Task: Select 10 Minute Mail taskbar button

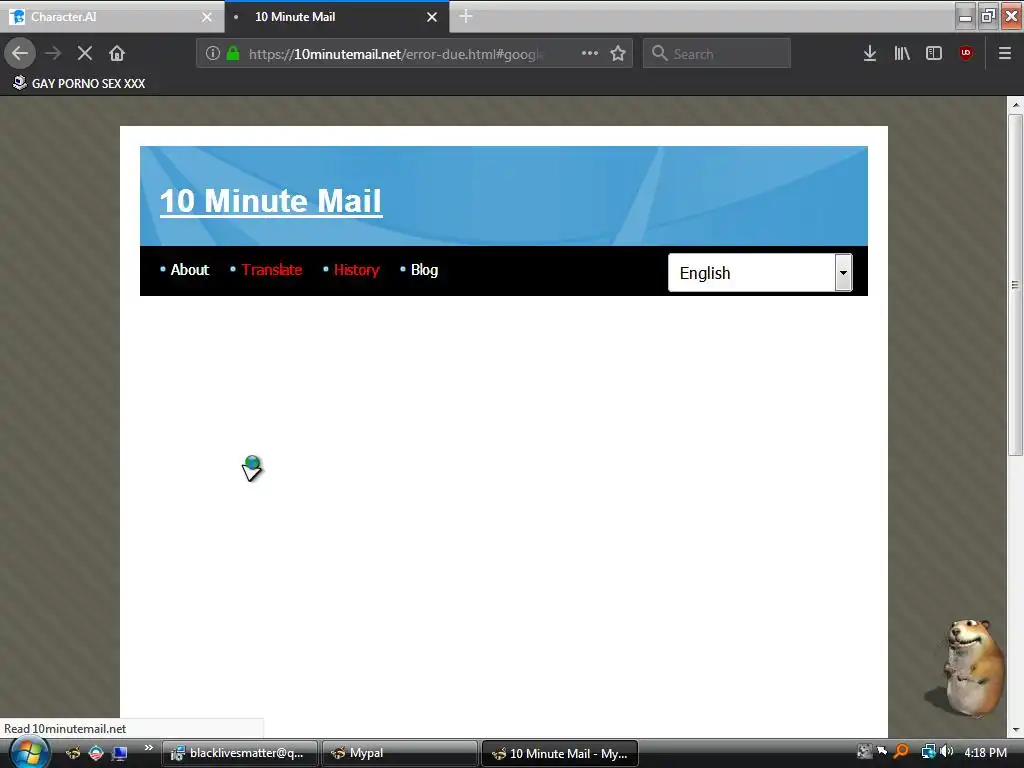Action: tap(560, 753)
